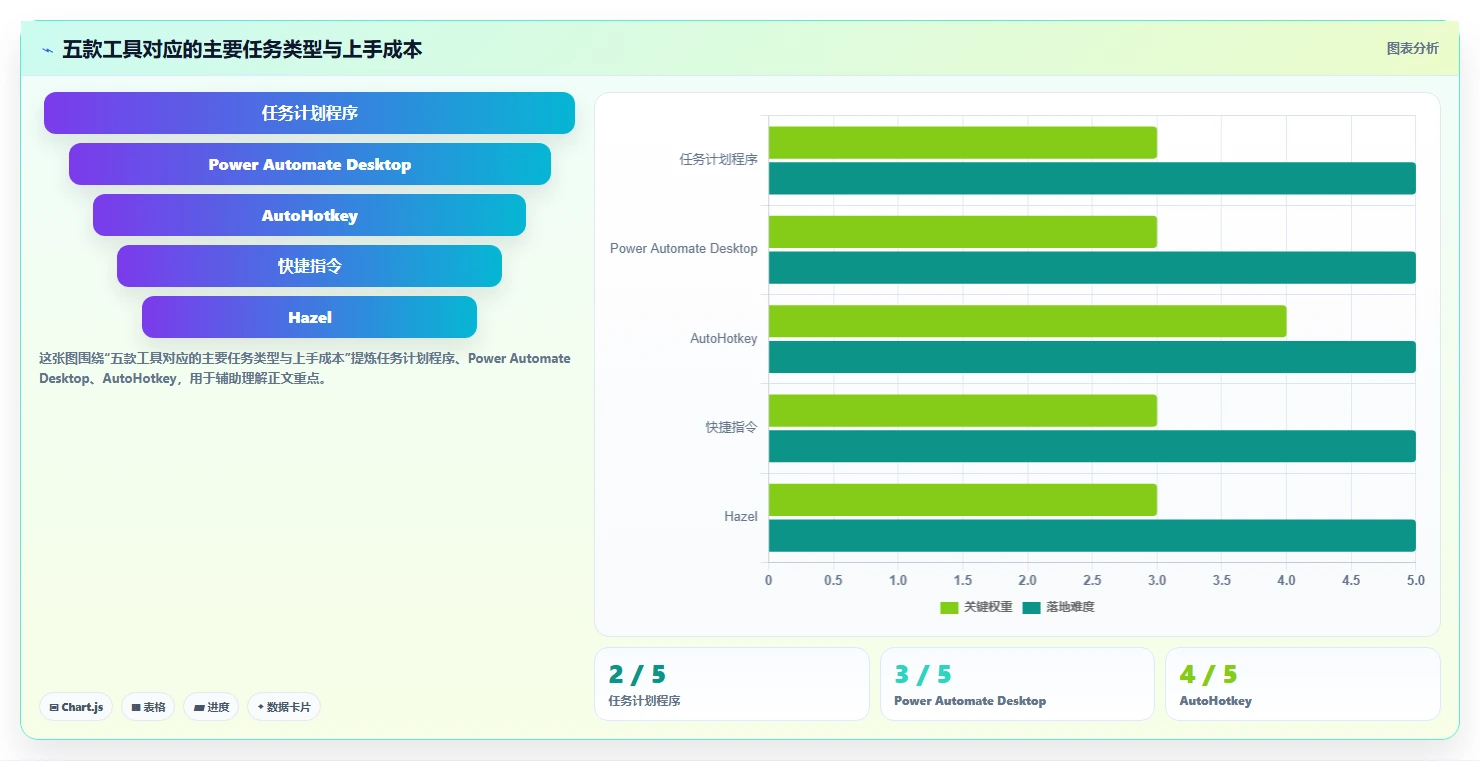The width and height of the screenshot is (1480, 761).
Task: Toggle the 落地难度 legend item
Action: pos(1058,607)
